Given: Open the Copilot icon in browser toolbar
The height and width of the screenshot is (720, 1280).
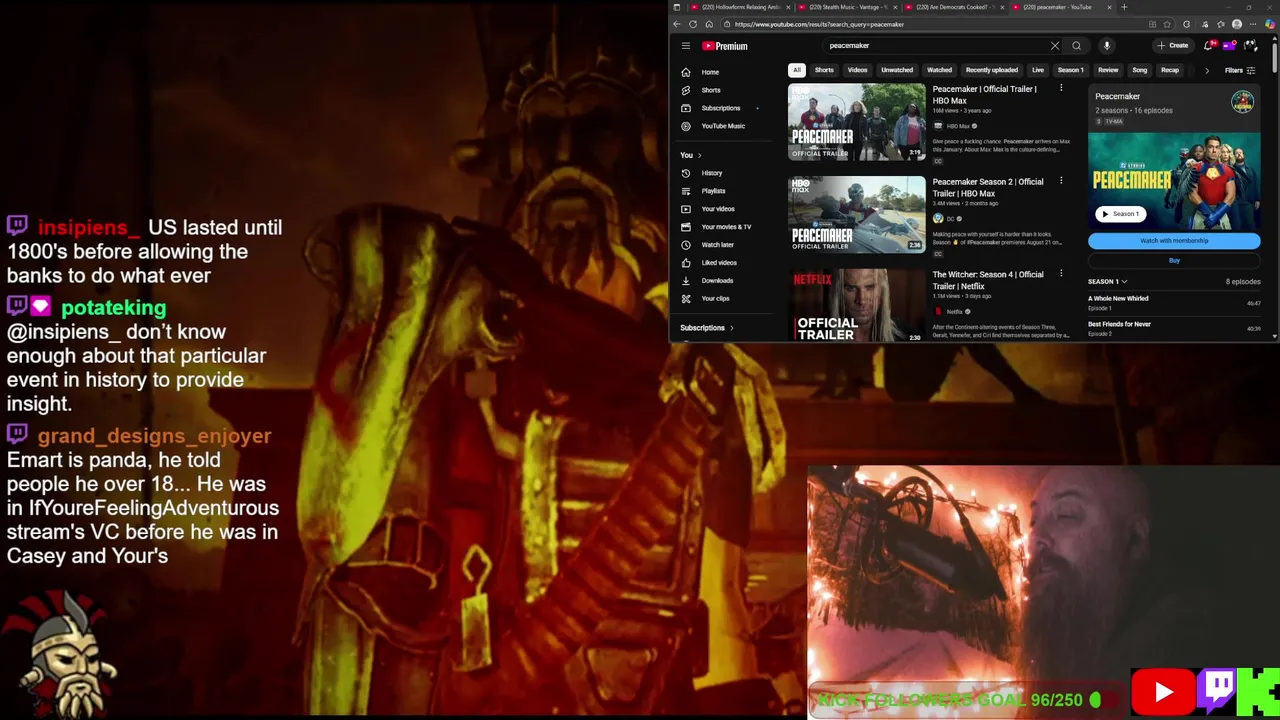Looking at the screenshot, I should [x=1270, y=24].
